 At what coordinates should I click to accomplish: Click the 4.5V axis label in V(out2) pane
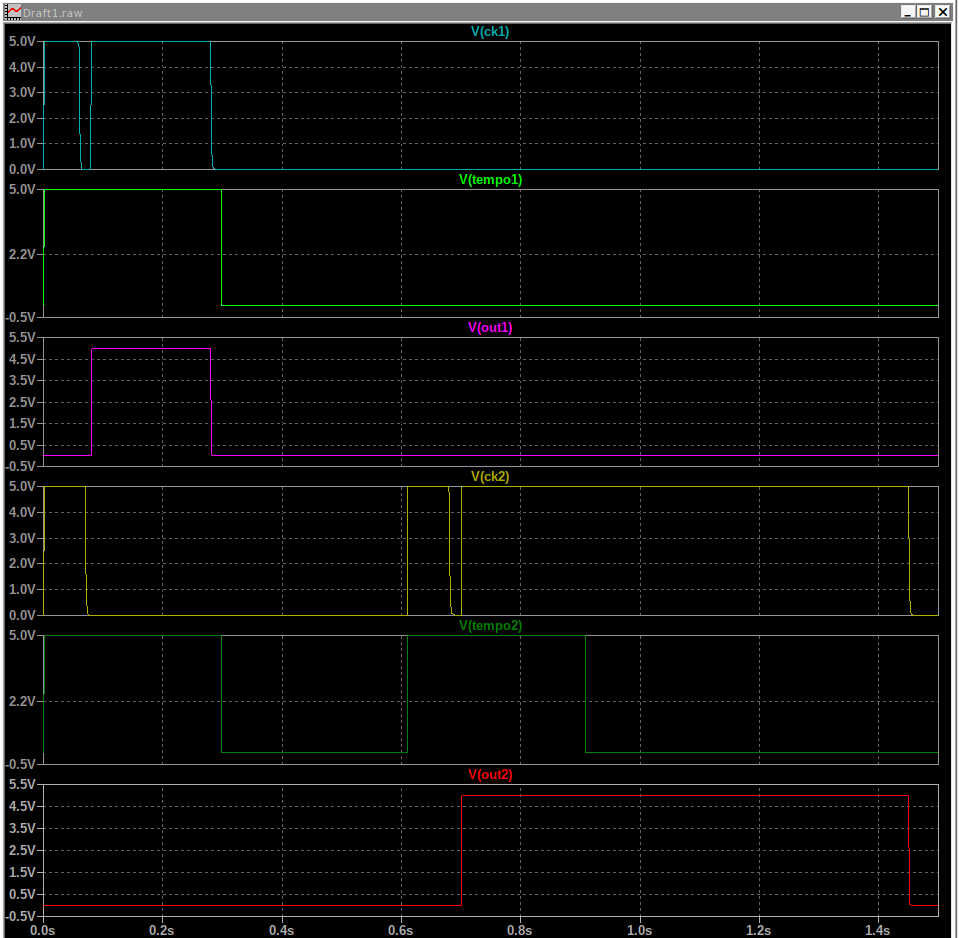(22, 806)
